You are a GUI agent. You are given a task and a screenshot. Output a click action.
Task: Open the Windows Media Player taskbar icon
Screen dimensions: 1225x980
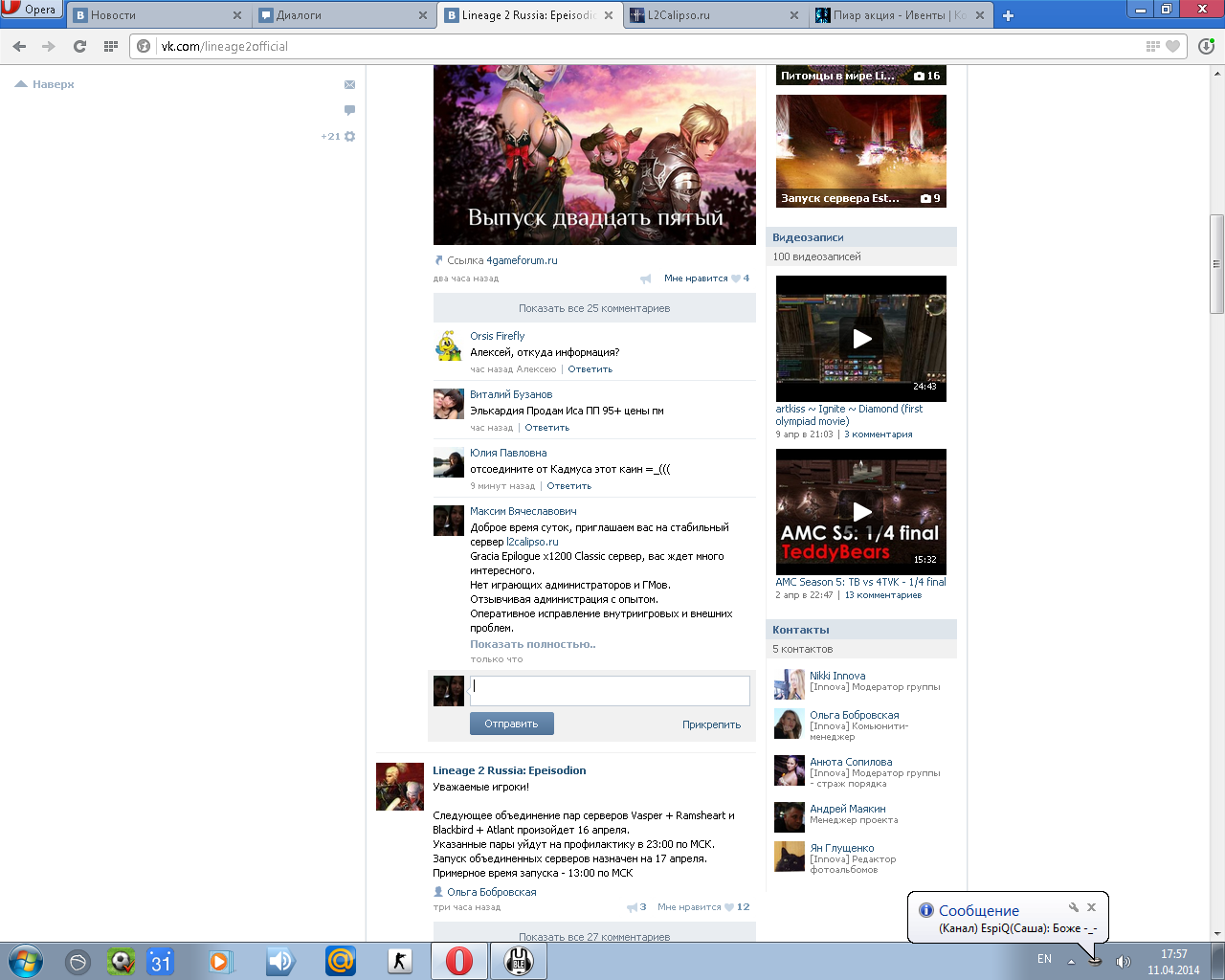[220, 960]
